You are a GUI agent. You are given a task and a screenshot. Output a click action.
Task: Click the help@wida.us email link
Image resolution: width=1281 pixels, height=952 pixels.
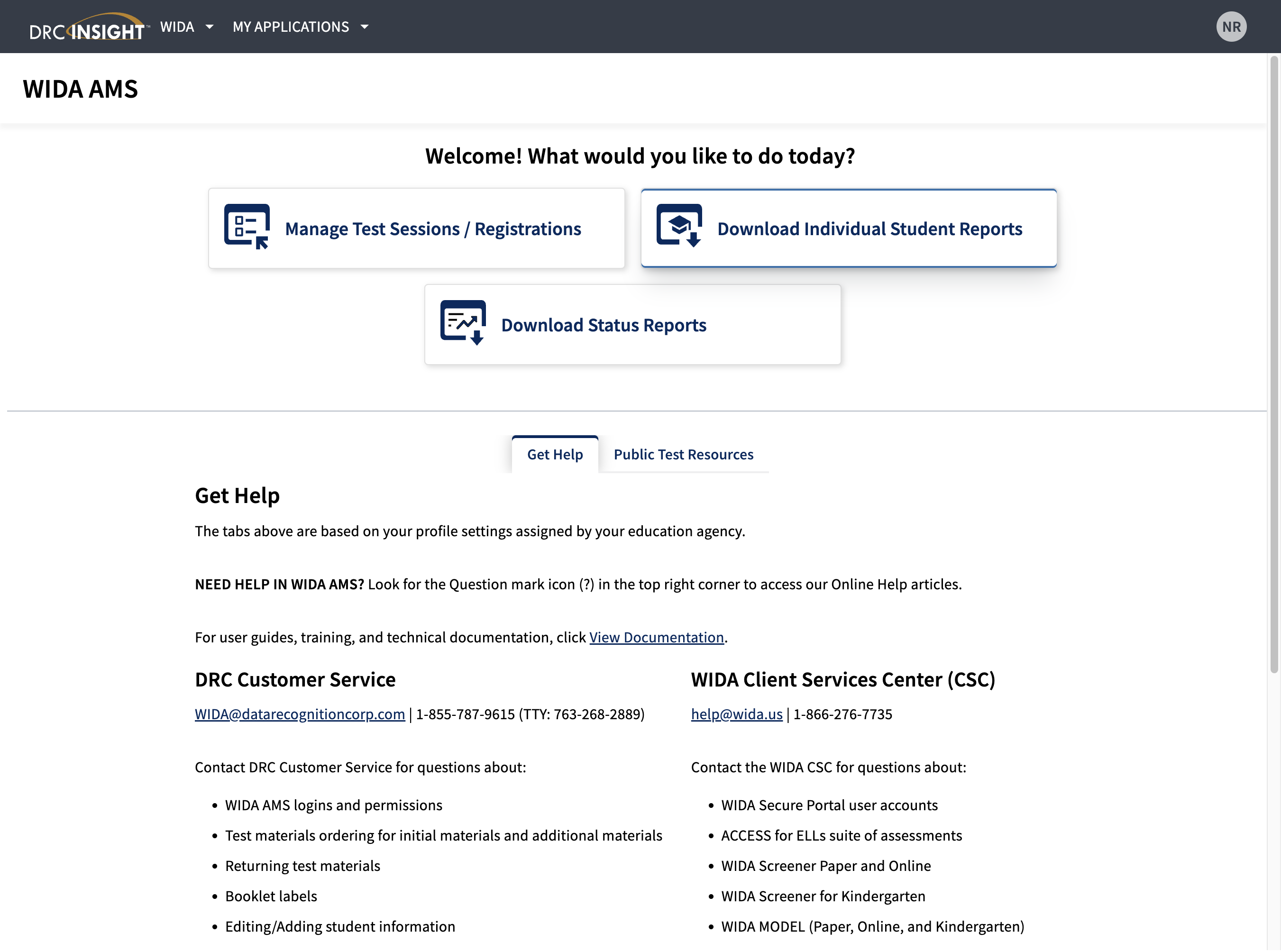click(x=736, y=714)
